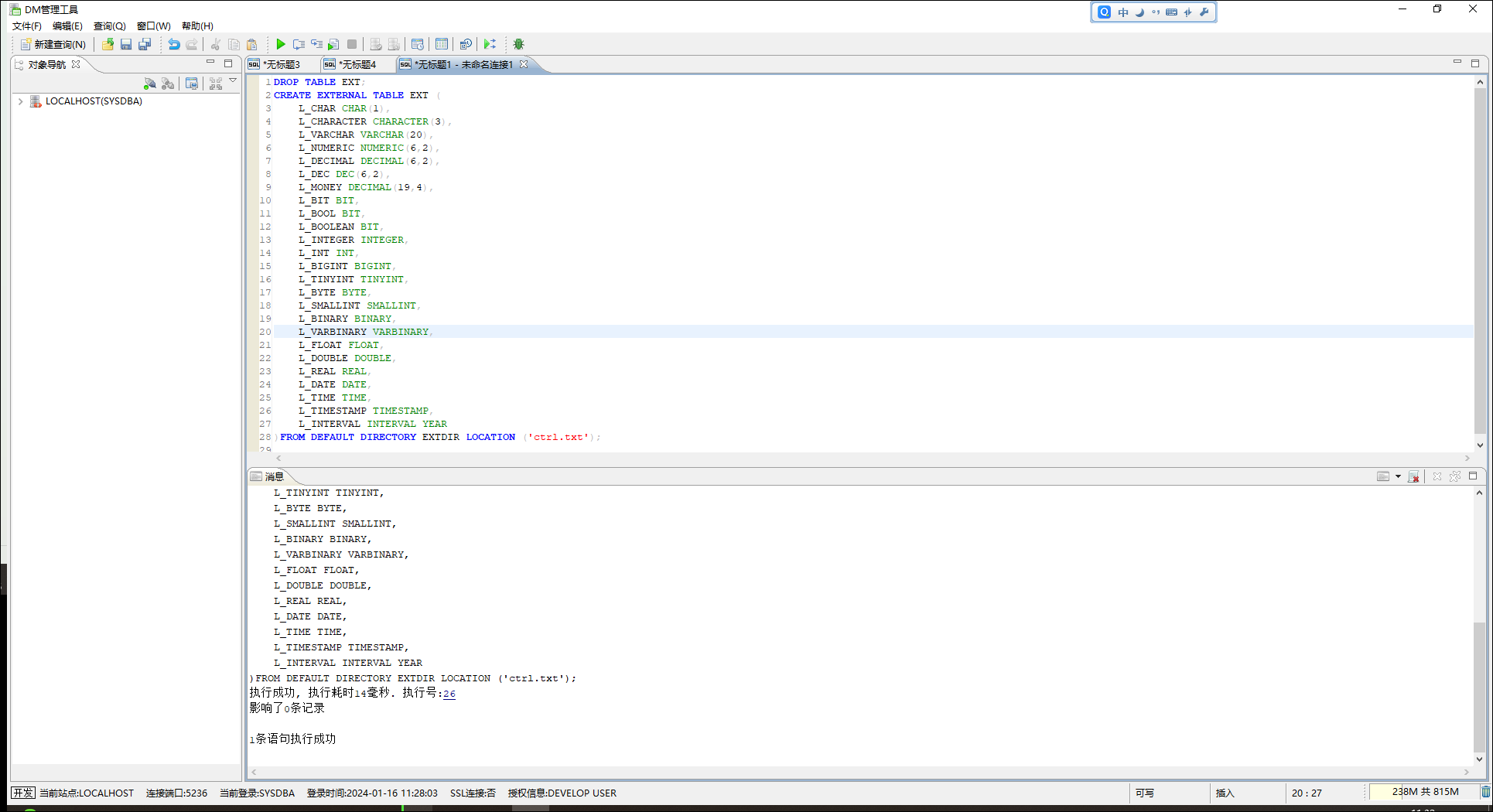Toggle the IME moon night mode icon

tap(1139, 12)
